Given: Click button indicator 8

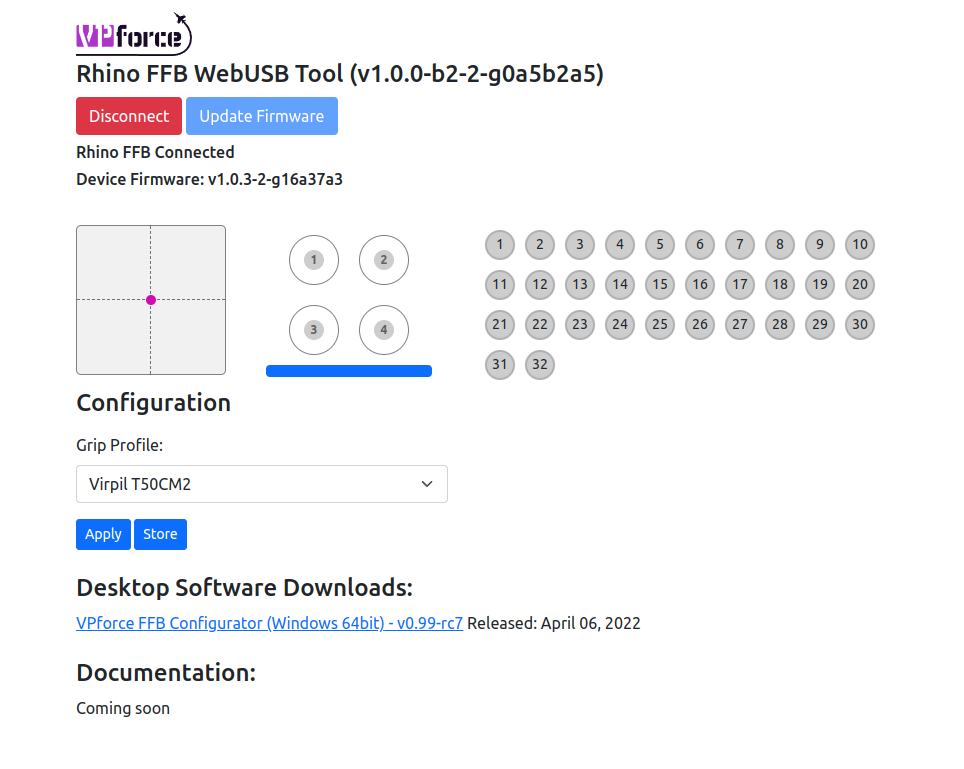Looking at the screenshot, I should 780,245.
